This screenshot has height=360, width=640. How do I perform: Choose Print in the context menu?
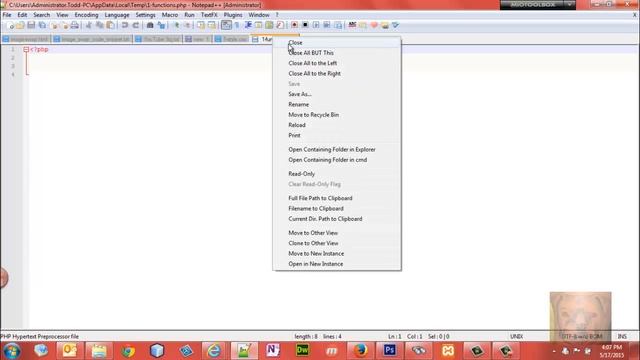point(337,136)
